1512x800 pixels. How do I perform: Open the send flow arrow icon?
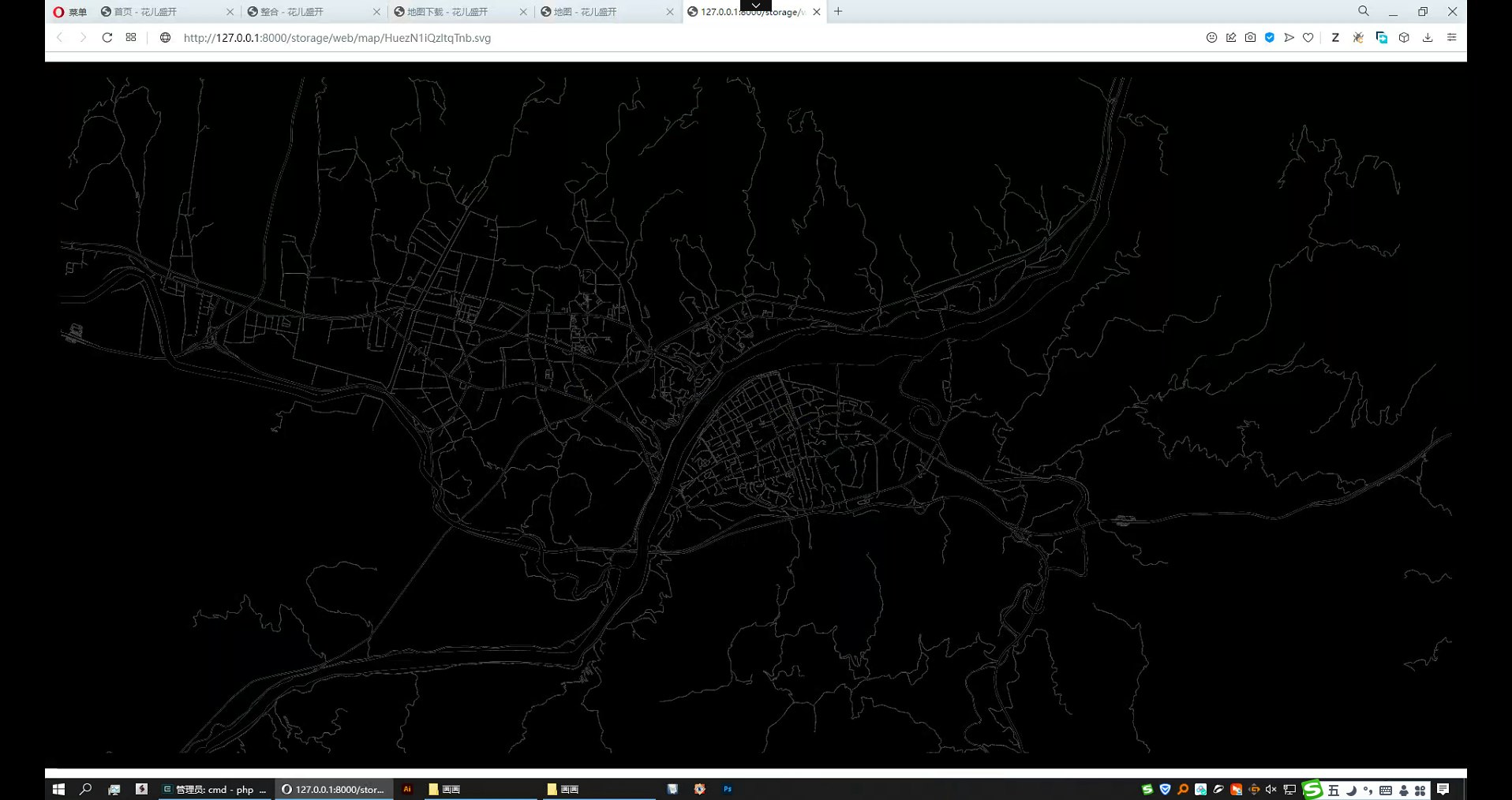coord(1289,38)
